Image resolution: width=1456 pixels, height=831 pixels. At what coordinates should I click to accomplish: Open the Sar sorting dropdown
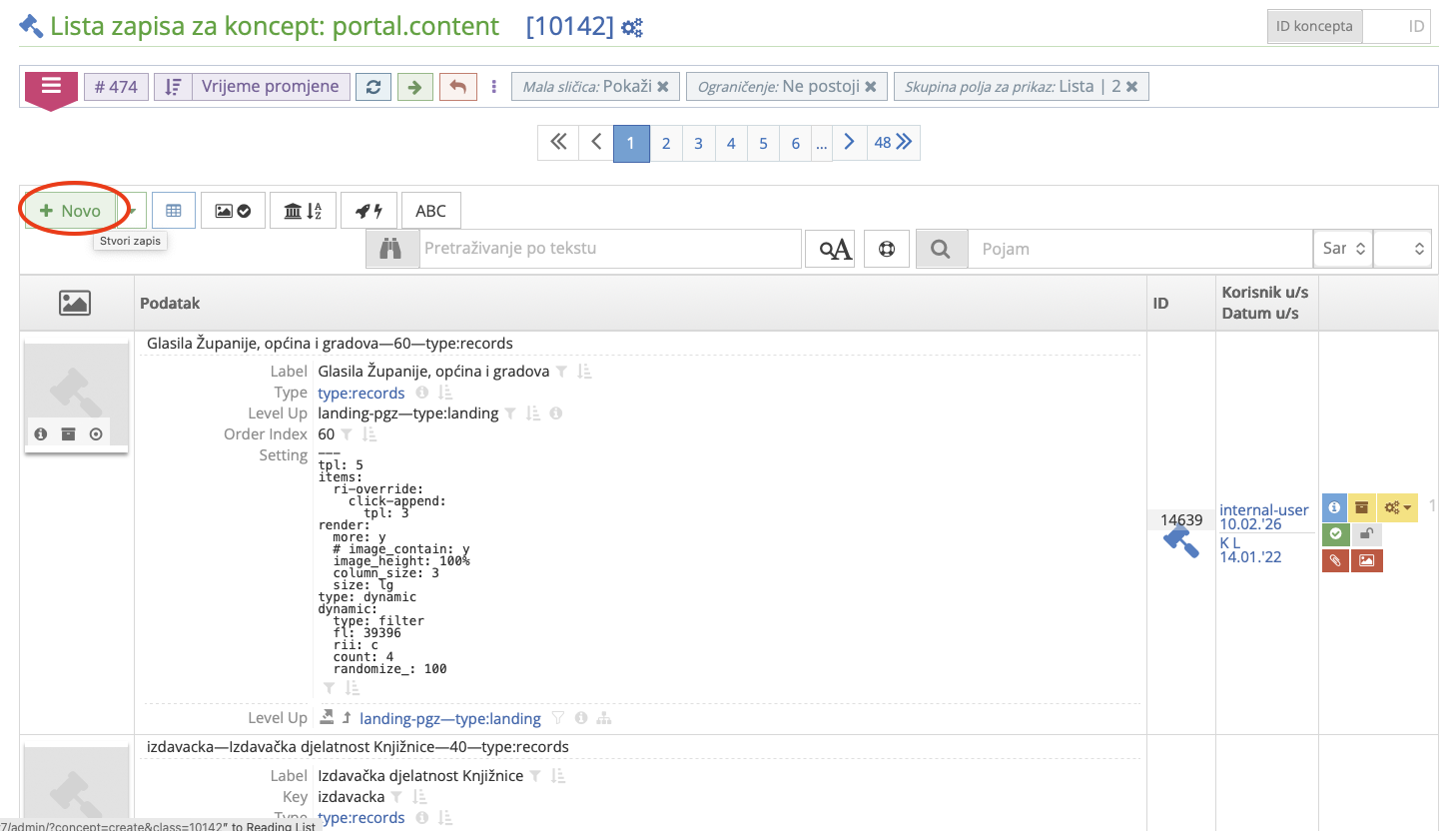[1342, 248]
